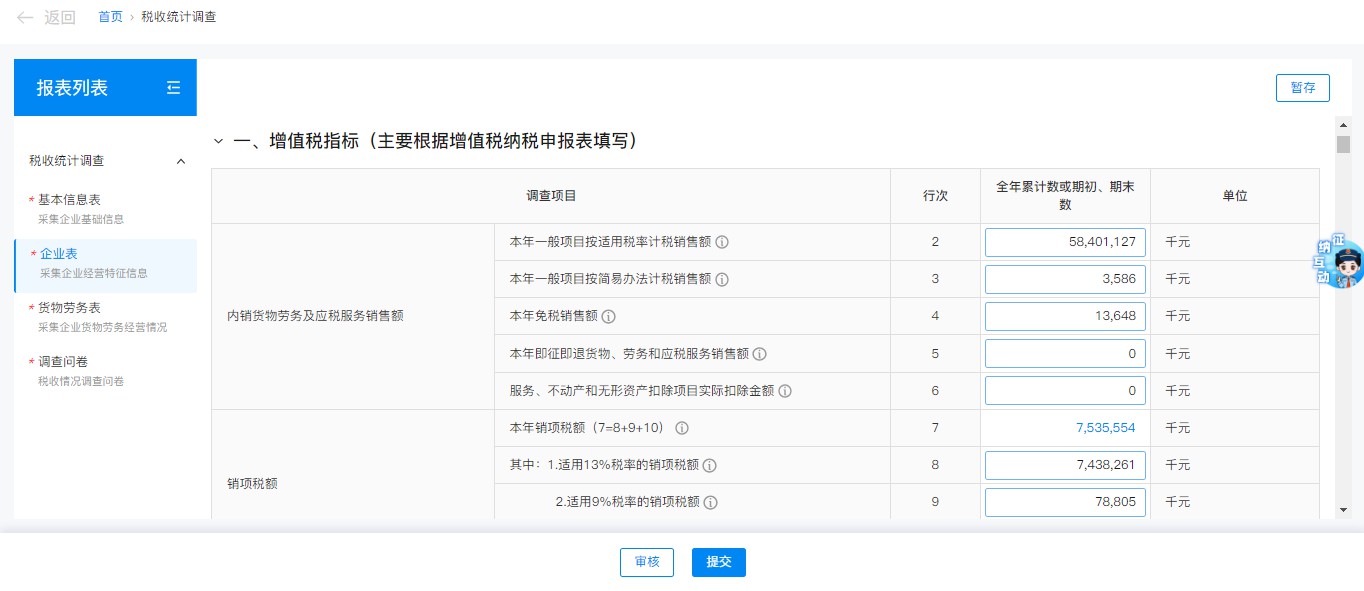Collapse the 一、增值税指标 section chevron
This screenshot has height=591, width=1364.
click(219, 142)
